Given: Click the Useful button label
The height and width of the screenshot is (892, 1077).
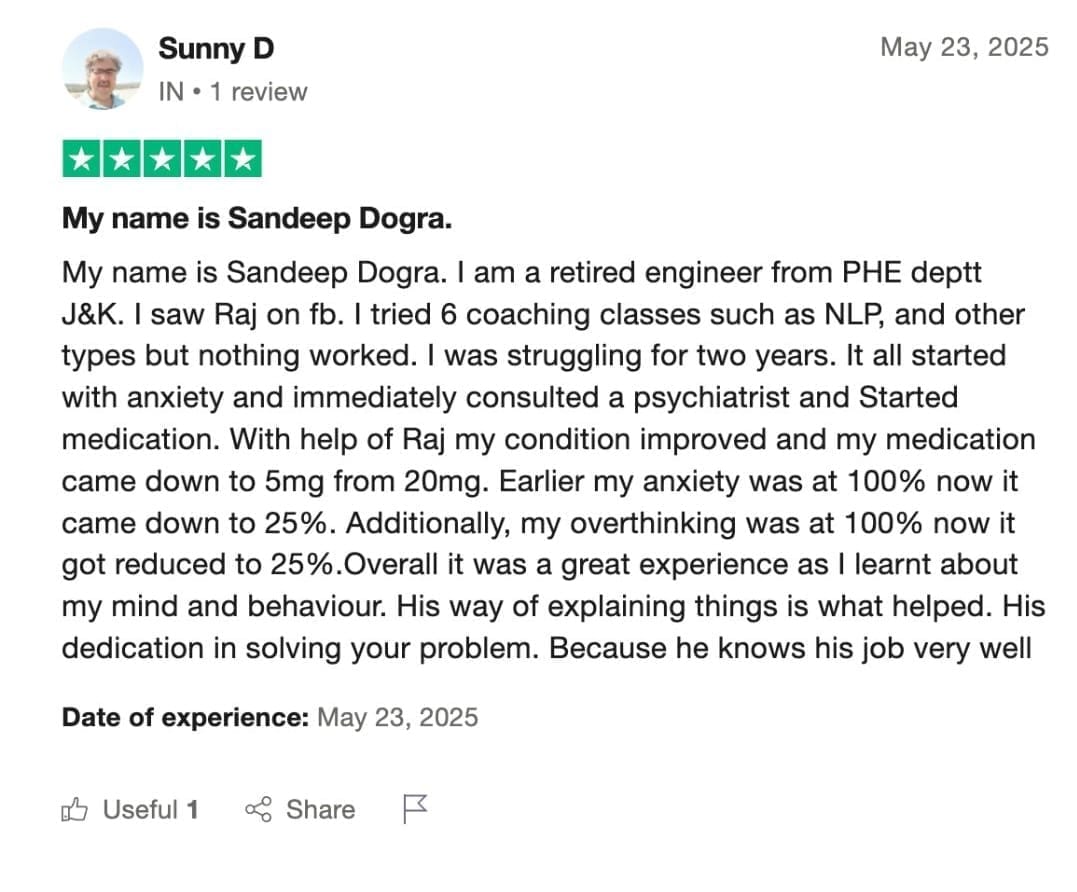Looking at the screenshot, I should (140, 810).
